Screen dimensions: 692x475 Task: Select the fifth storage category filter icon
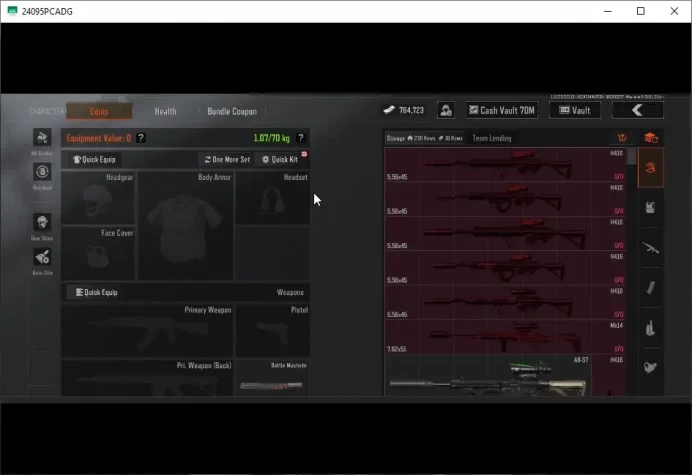pos(651,328)
